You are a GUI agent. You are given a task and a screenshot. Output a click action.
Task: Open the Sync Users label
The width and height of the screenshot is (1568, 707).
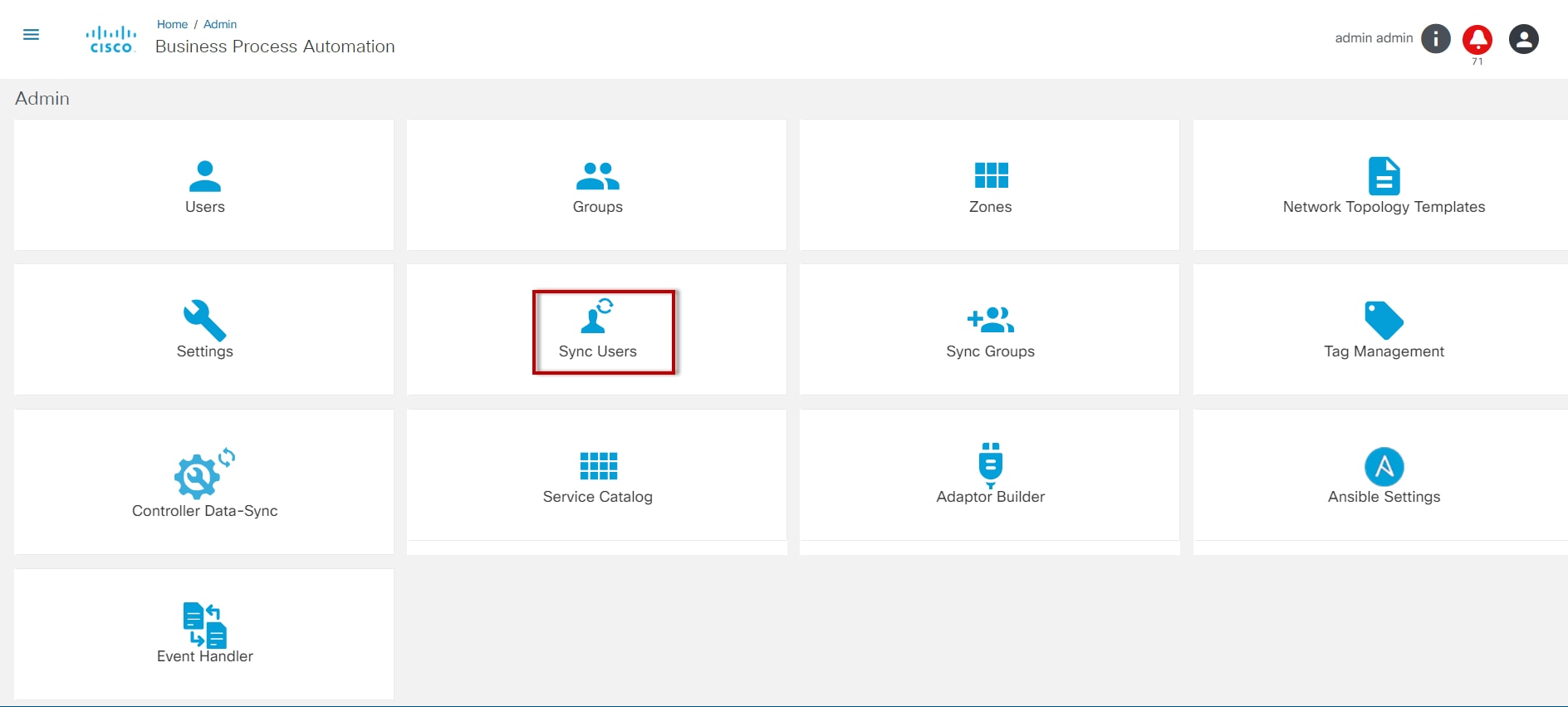(x=598, y=351)
